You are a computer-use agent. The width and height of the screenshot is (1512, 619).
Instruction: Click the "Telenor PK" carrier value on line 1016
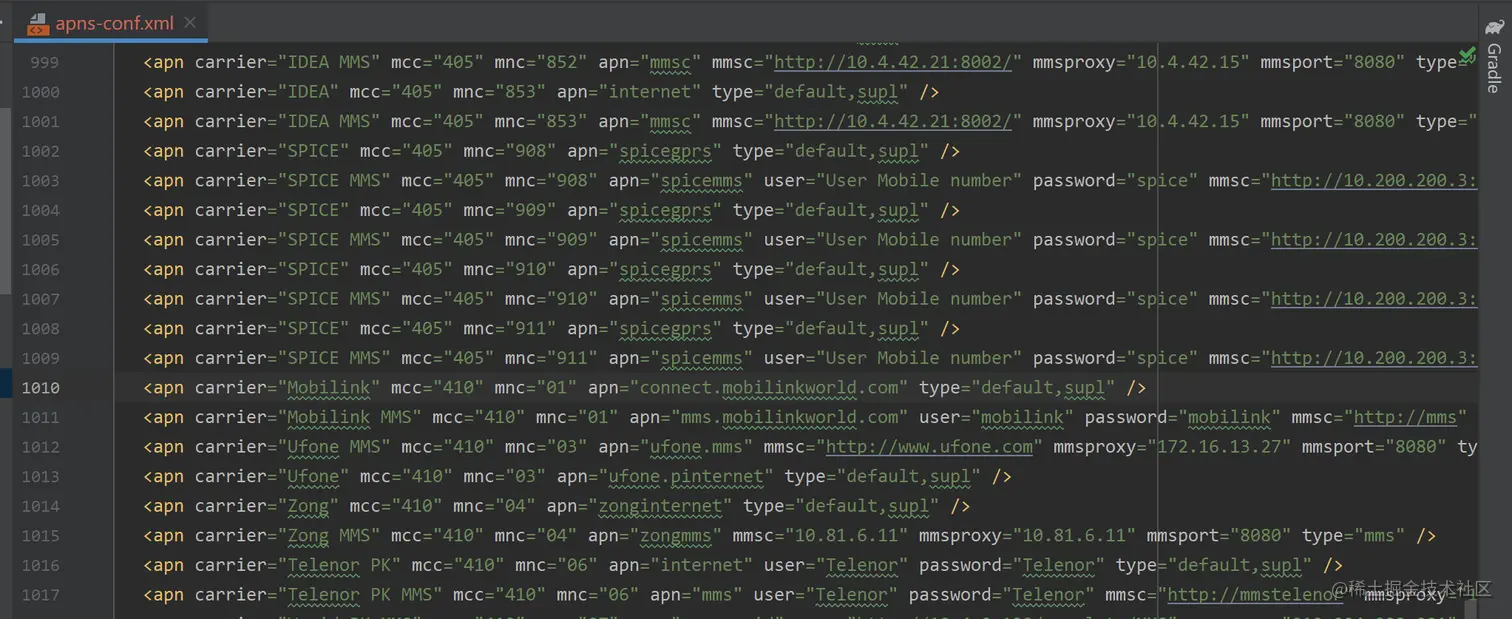coord(339,565)
